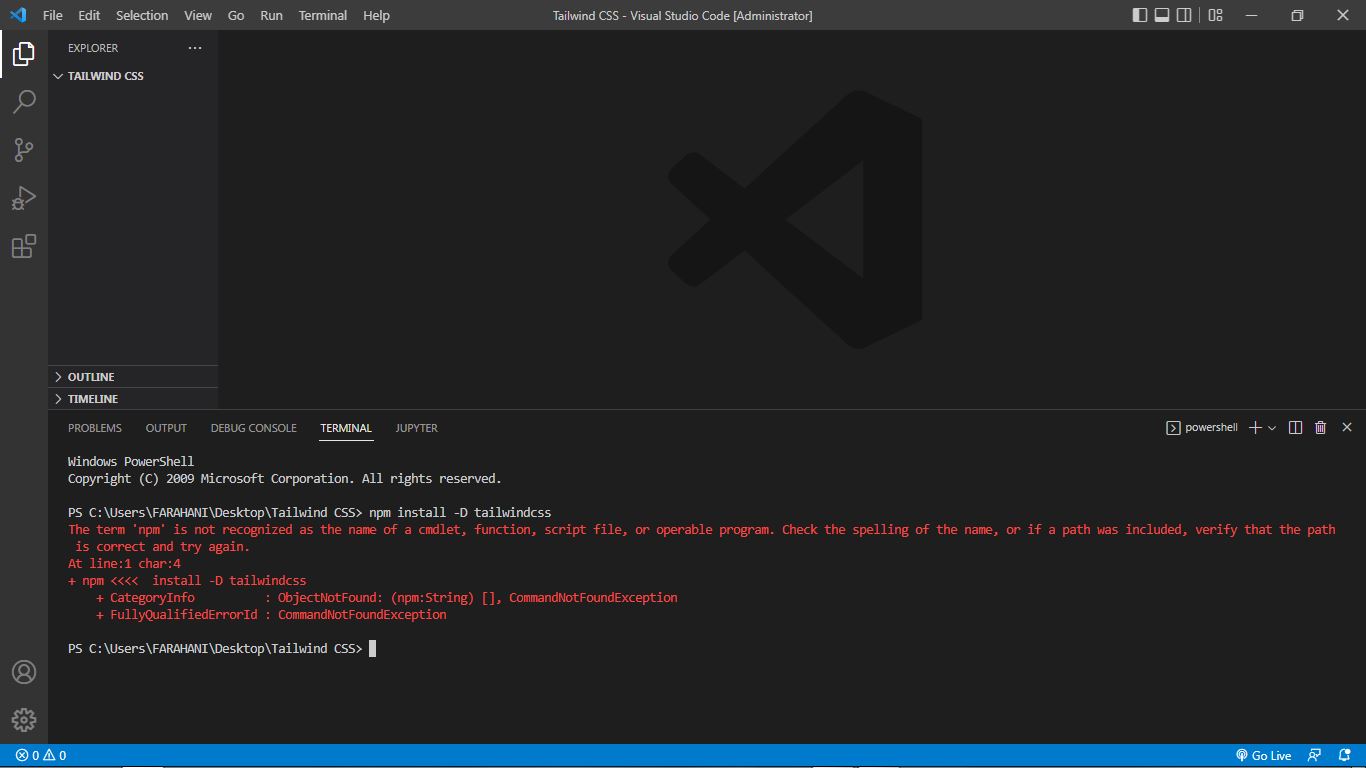
Task: Expand the Timeline section
Action: coord(133,399)
